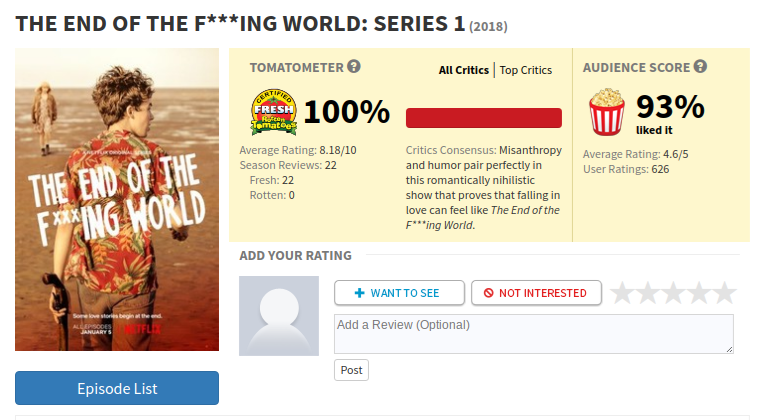Click the red Tomatometer score bar
The image size is (776, 420).
[x=484, y=118]
